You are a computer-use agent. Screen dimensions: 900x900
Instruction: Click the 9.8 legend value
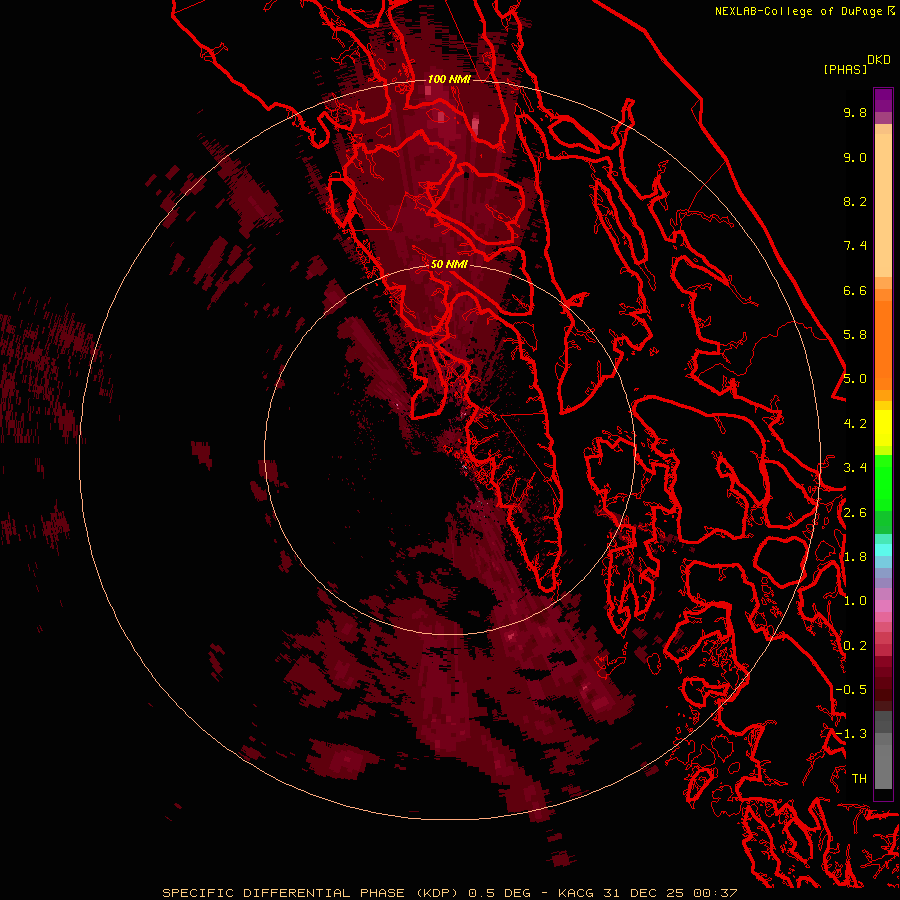click(855, 112)
